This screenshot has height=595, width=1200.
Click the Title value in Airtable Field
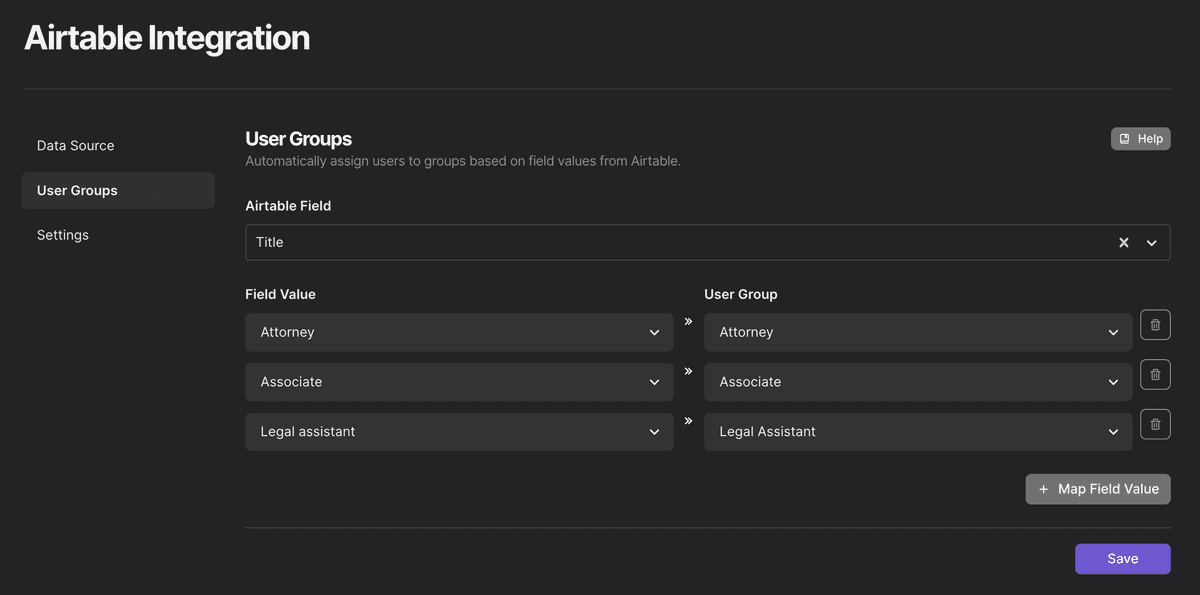(x=270, y=242)
